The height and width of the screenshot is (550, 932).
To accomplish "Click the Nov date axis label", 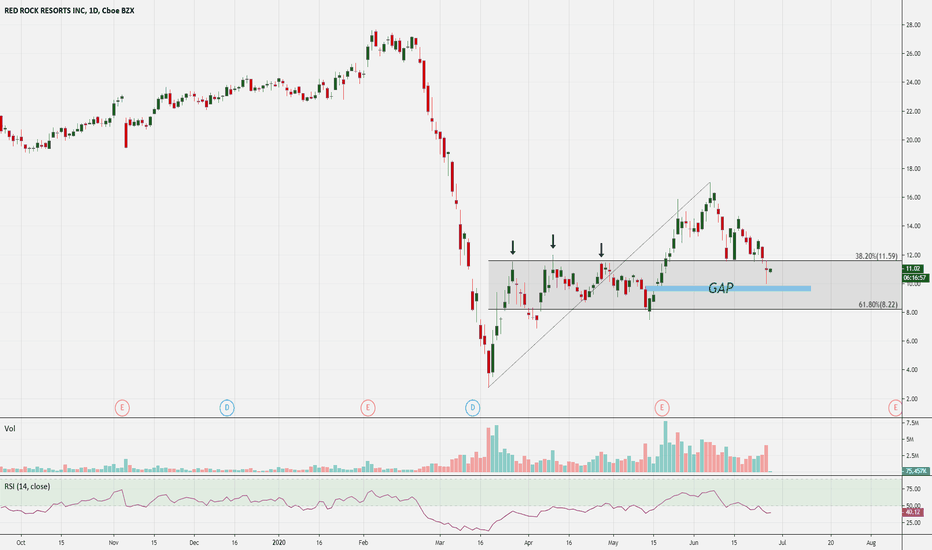I will tap(115, 543).
